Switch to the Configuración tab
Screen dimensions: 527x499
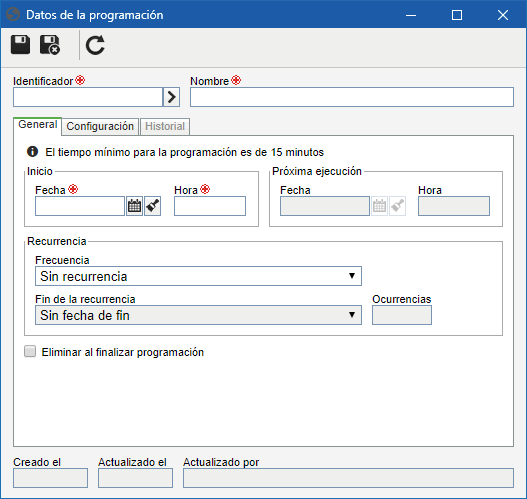(100, 126)
